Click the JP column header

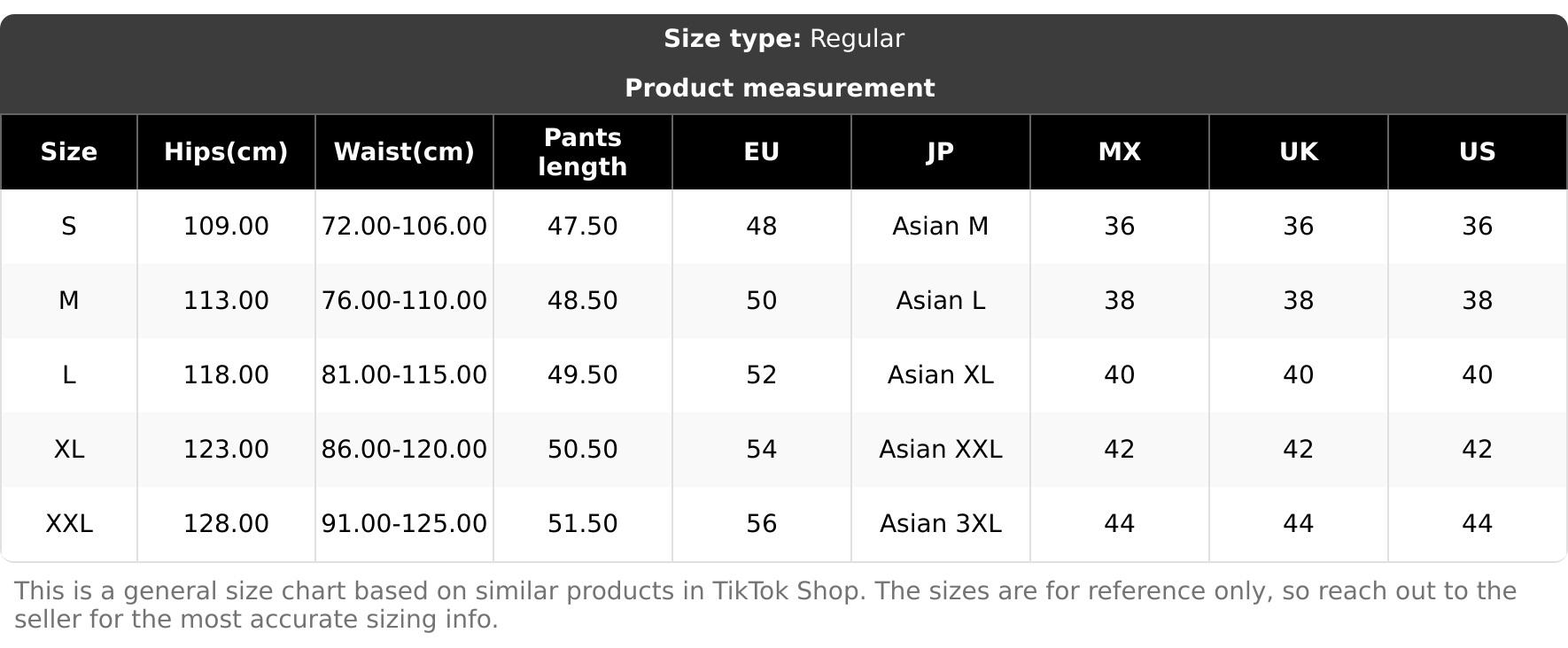tap(940, 152)
